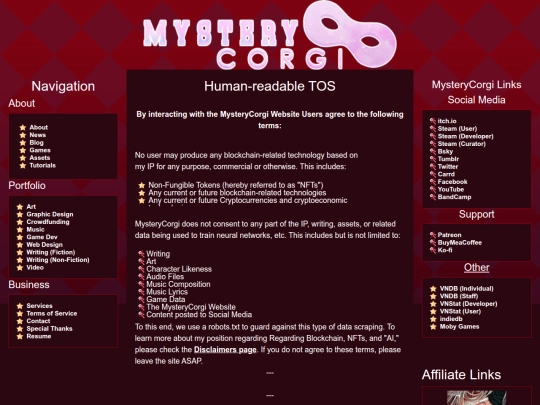Viewport: 540px width, 405px height.
Task: Open the Games page
Action: [40, 150]
